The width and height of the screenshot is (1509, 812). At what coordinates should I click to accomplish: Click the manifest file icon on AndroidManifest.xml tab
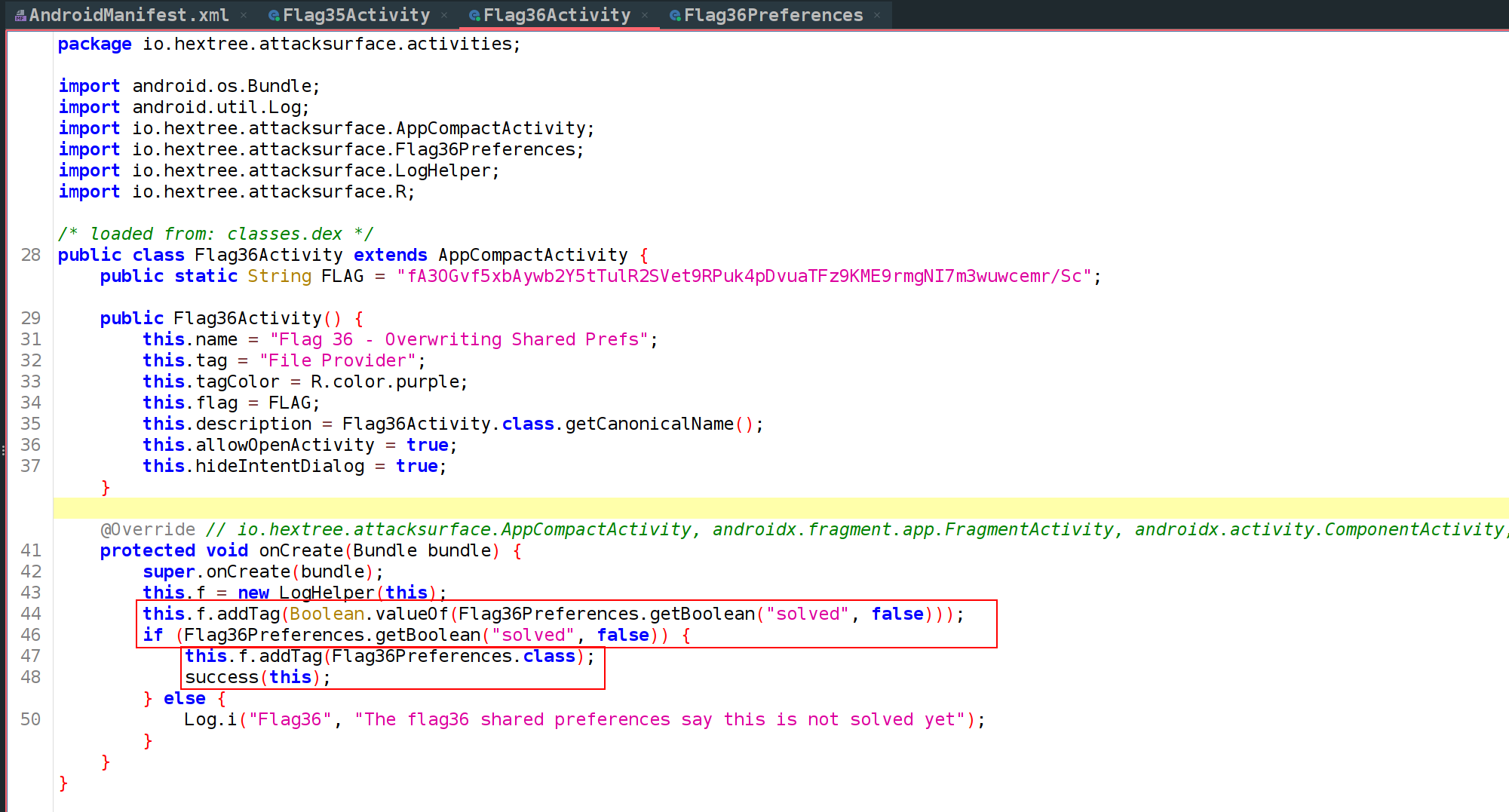point(20,15)
